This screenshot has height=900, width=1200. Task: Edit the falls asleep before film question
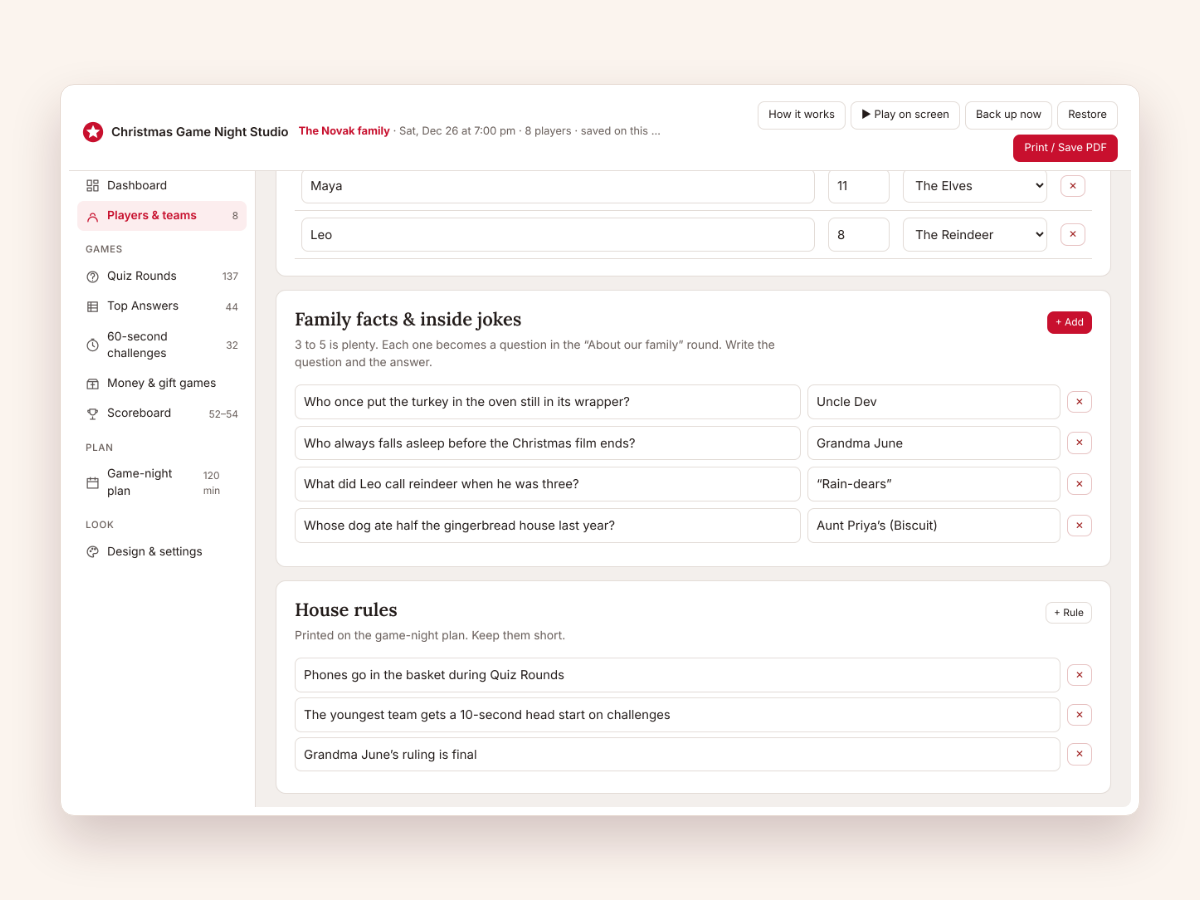548,443
